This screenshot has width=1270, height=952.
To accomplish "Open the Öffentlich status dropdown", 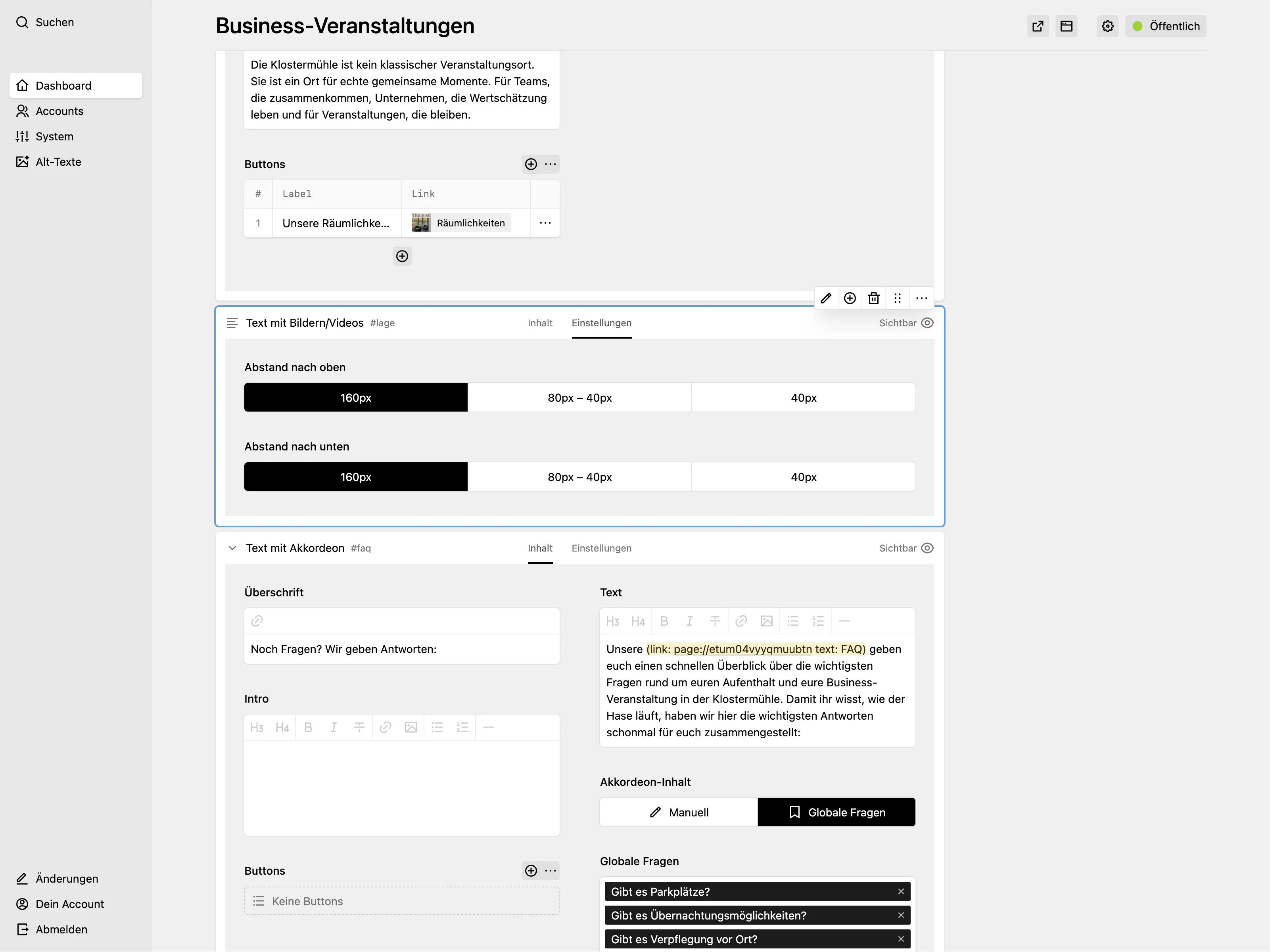I will 1166,27.
